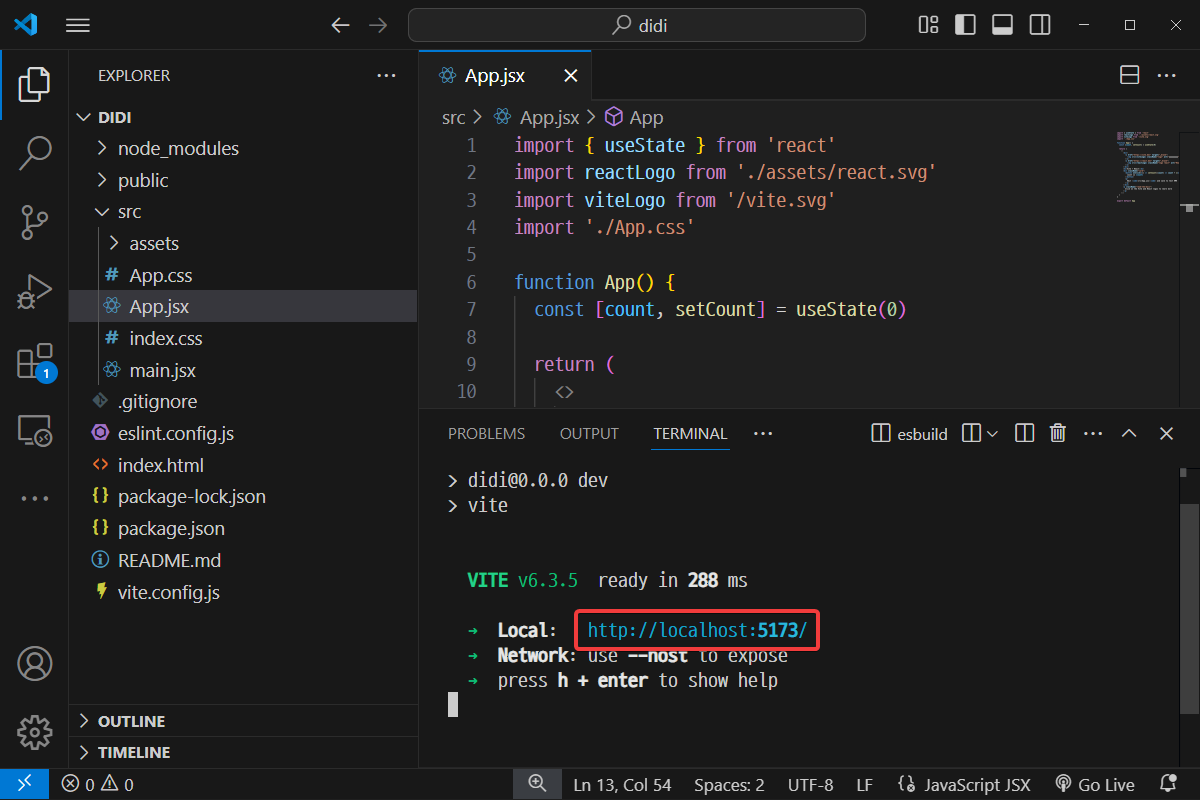Click the Go Live status bar button
This screenshot has width=1200, height=800.
pyautogui.click(x=1094, y=785)
